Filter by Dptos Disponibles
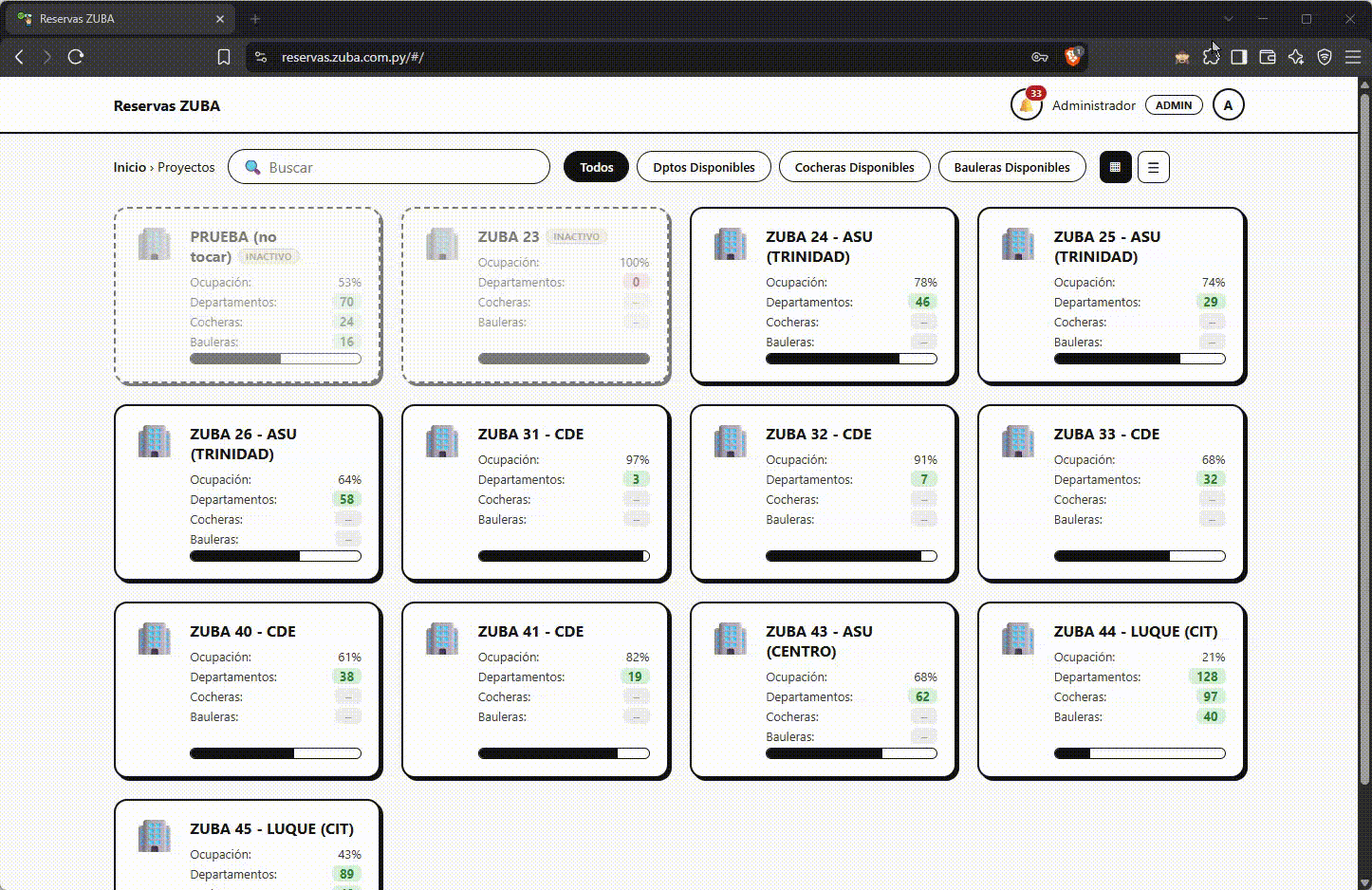 (x=704, y=167)
